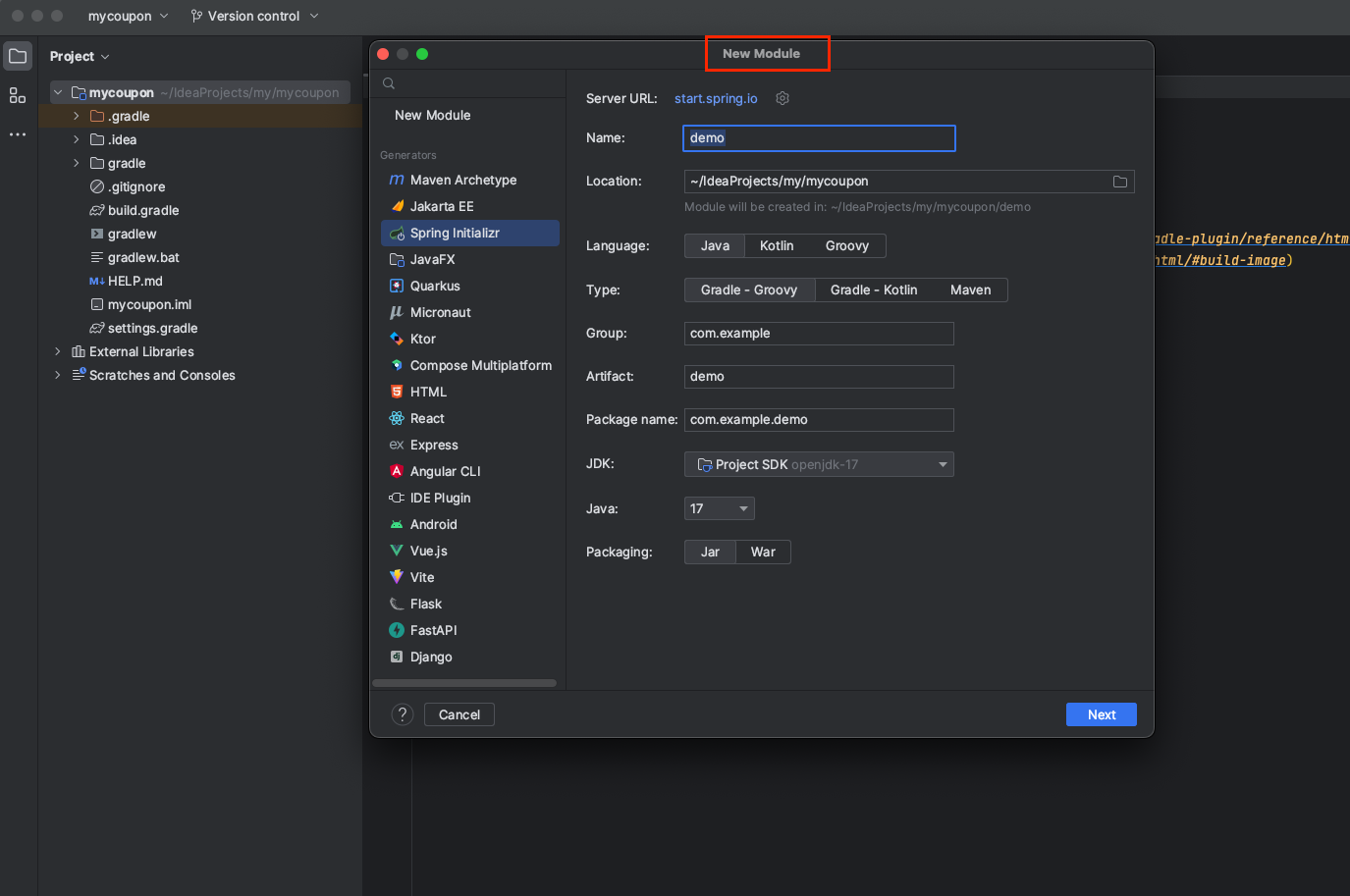Open the start.spring.io server URL link
Viewport: 1350px width, 896px height.
716,98
